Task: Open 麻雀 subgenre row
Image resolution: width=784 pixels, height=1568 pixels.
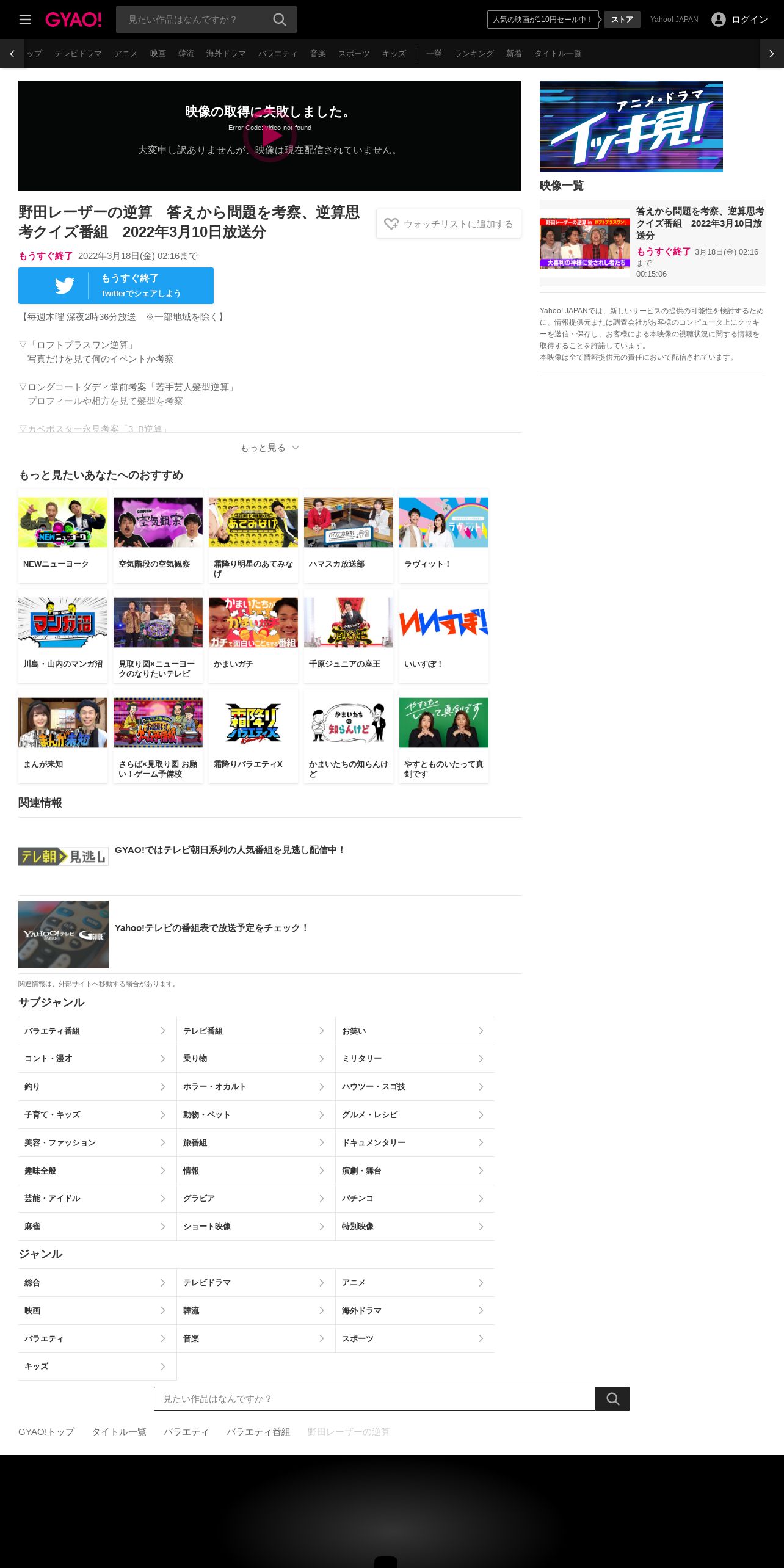Action: coord(97,1226)
